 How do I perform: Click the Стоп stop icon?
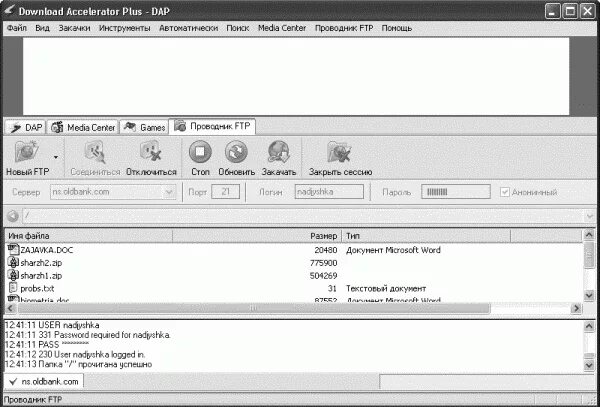[x=200, y=152]
